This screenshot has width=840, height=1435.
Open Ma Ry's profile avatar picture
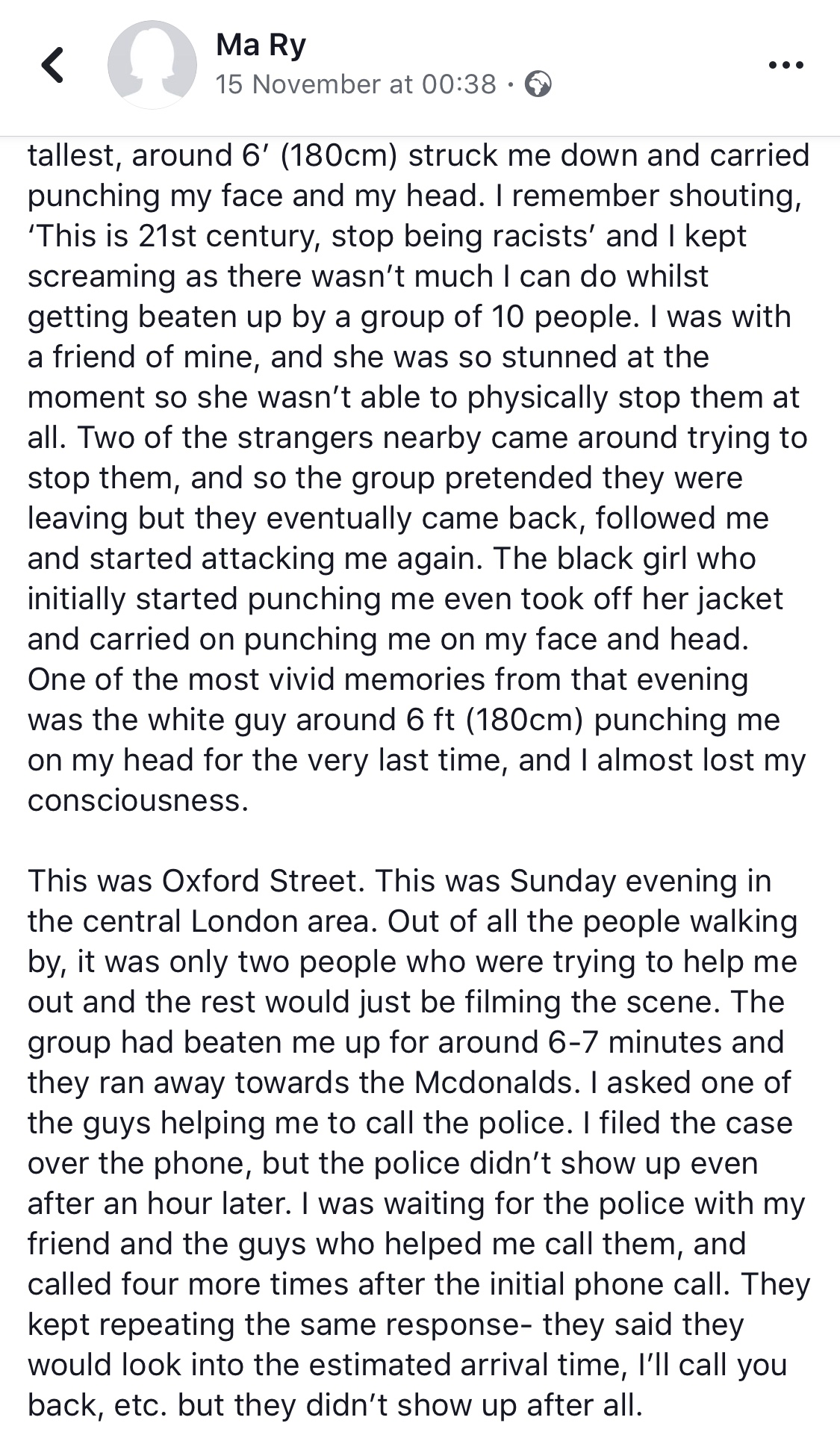[152, 65]
